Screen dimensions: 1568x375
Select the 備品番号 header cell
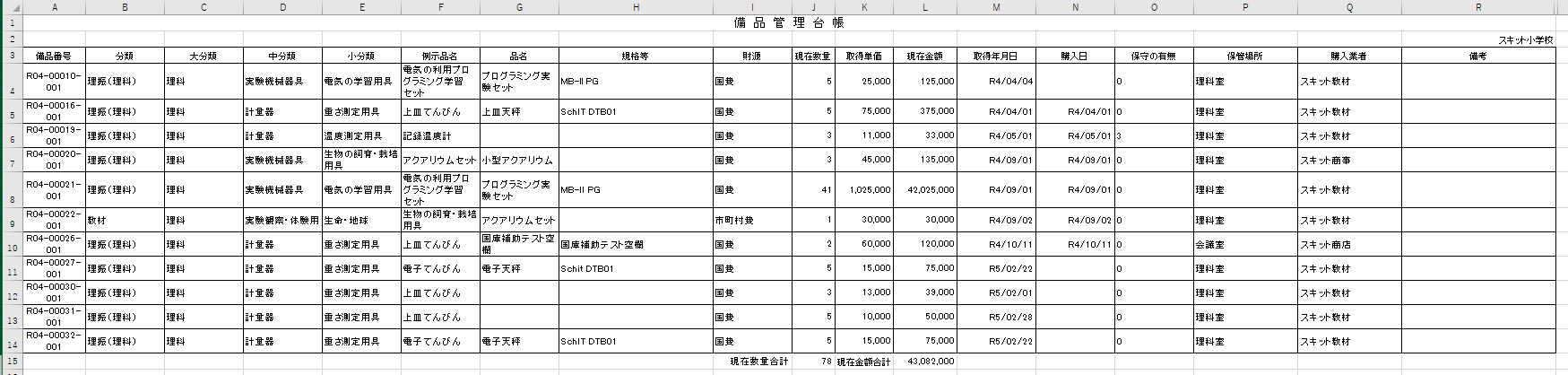(54, 56)
